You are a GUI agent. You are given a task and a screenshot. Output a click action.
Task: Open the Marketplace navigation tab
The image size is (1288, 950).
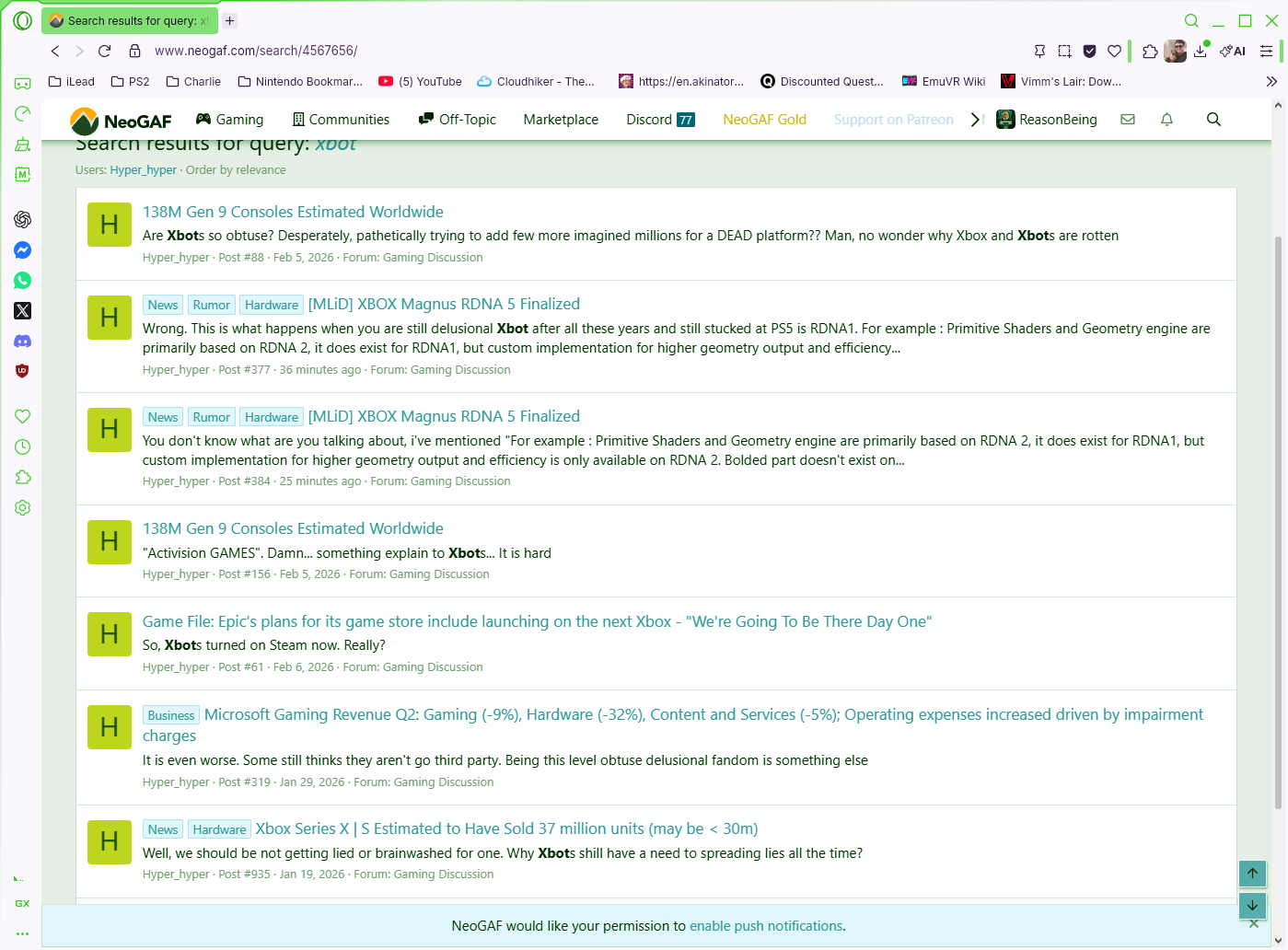click(561, 120)
